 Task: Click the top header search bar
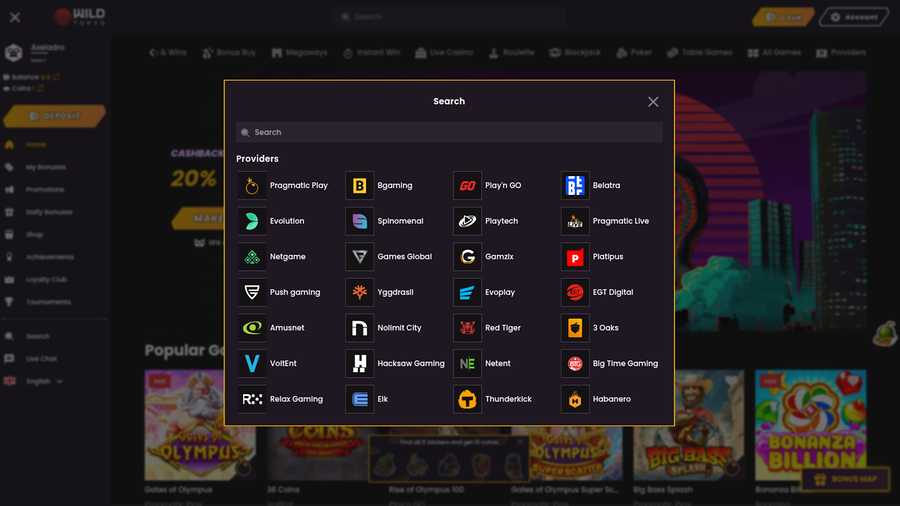[449, 17]
